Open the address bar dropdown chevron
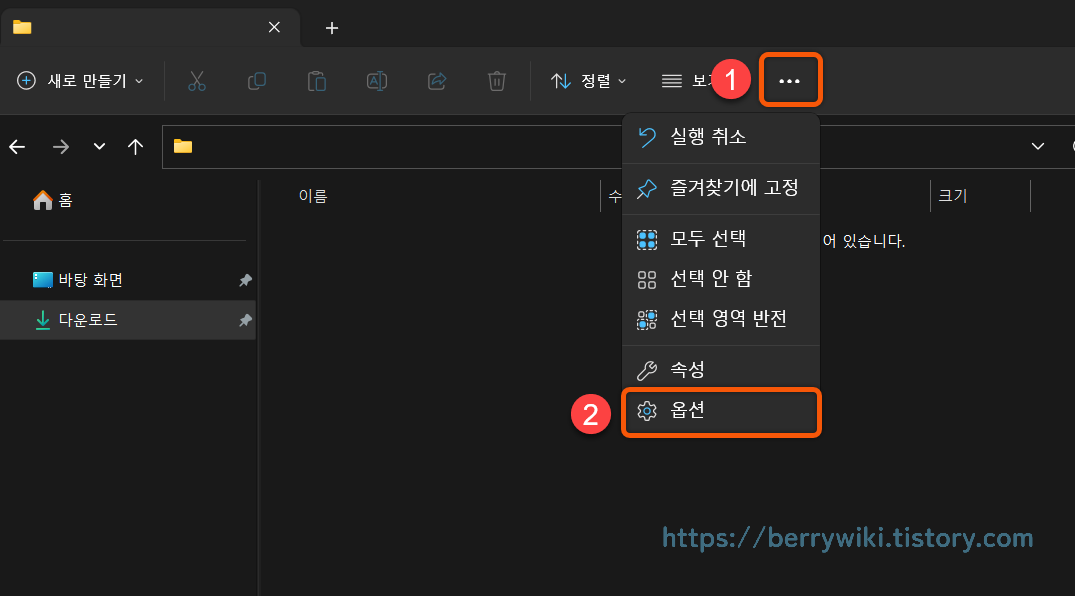1075x596 pixels. [x=1038, y=146]
